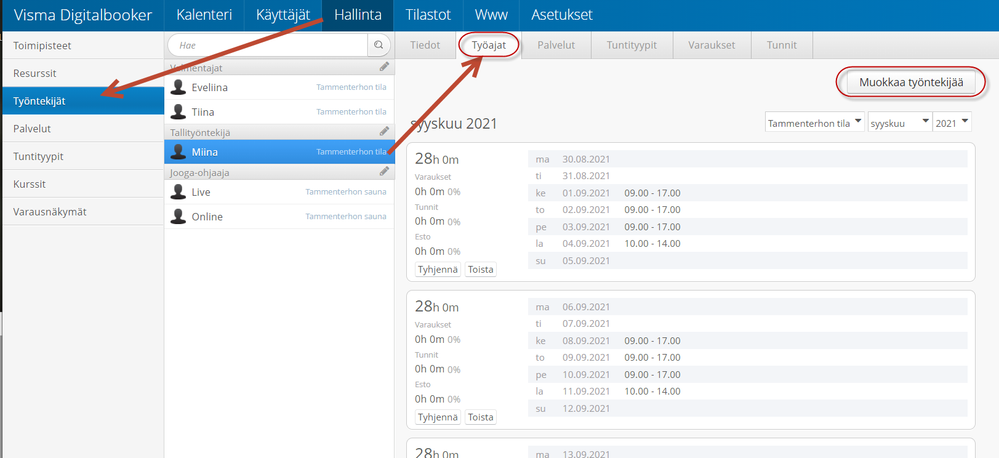Click Toista in the second week card
The height and width of the screenshot is (458, 999).
(481, 417)
